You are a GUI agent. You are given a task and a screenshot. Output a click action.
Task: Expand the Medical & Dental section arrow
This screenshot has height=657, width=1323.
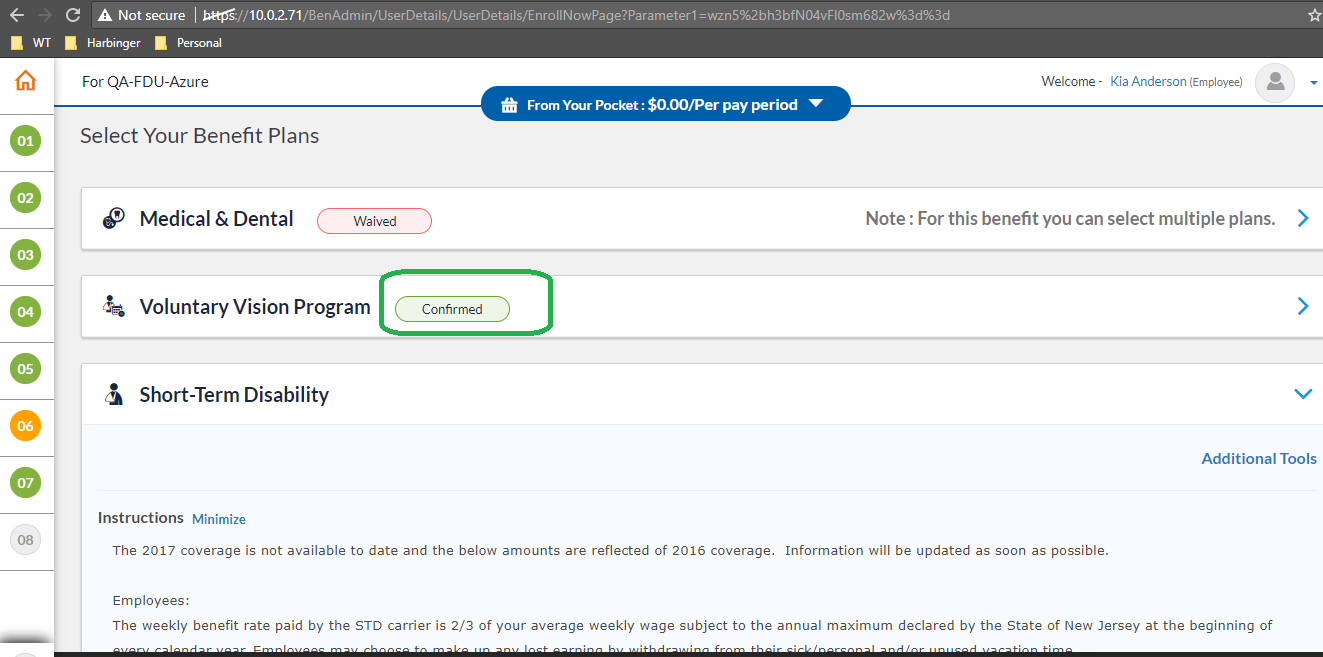[x=1302, y=218]
